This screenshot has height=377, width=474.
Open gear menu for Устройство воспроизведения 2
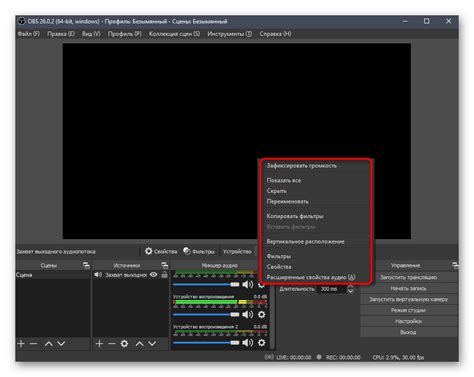click(x=262, y=343)
